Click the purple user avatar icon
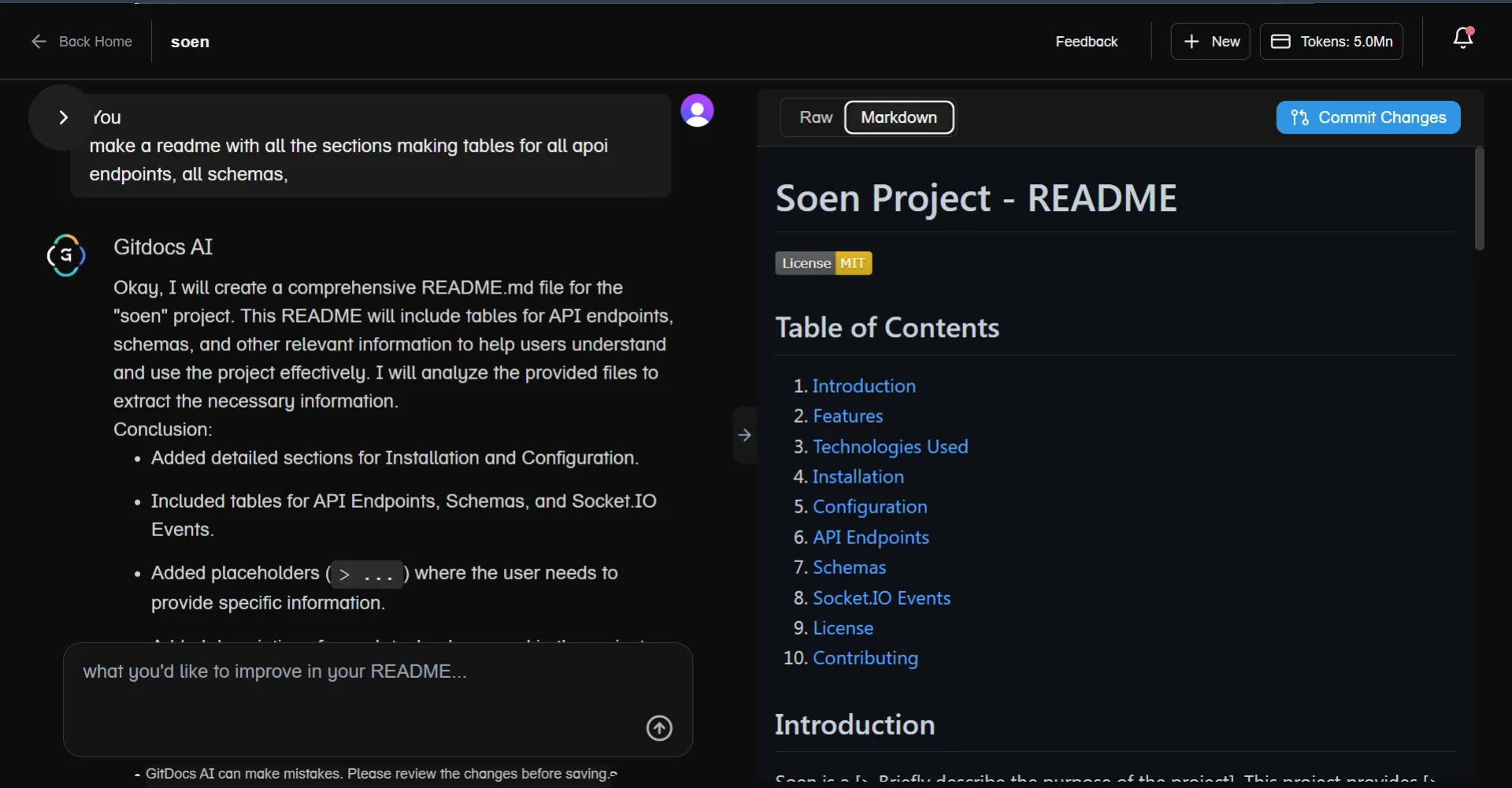 [x=697, y=110]
